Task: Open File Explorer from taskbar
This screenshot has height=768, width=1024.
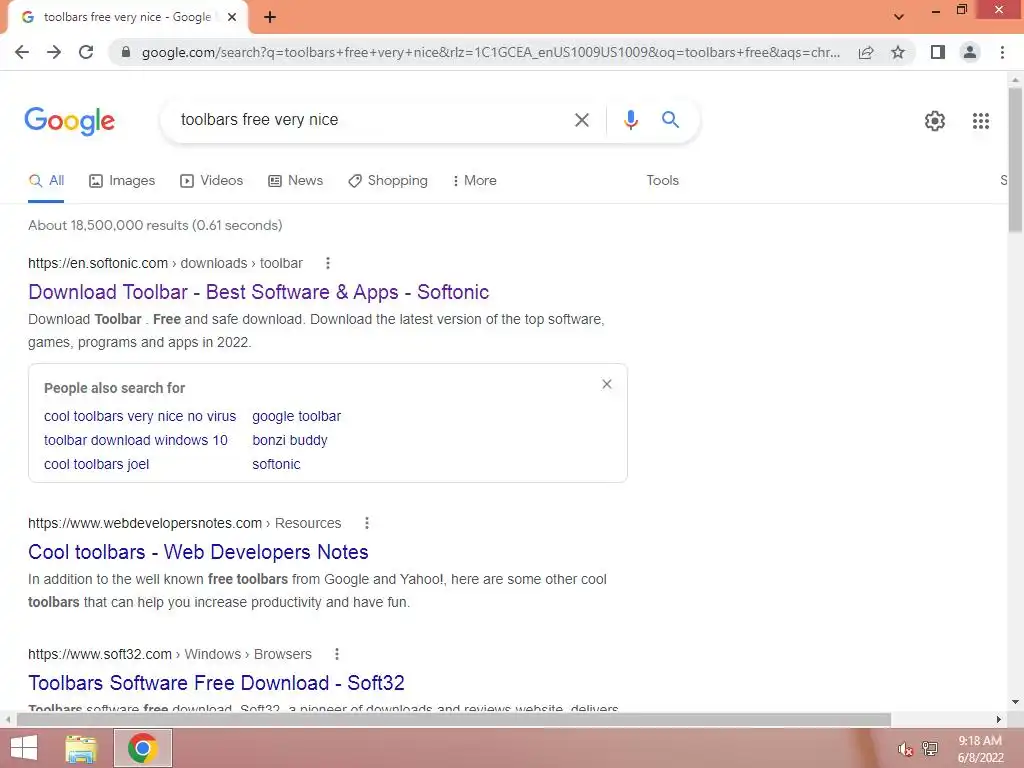Action: pos(81,749)
